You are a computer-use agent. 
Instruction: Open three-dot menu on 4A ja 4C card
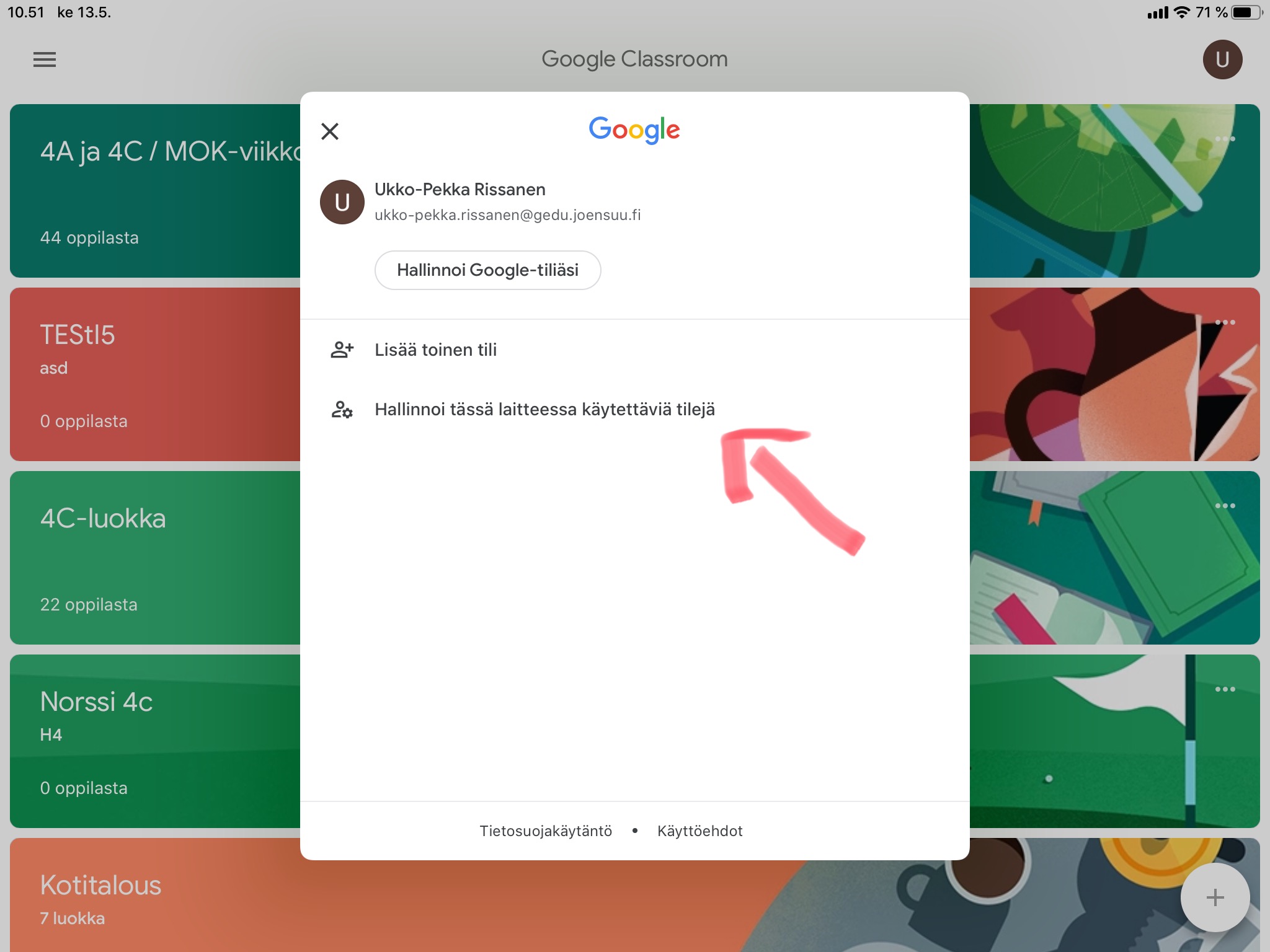coord(1225,139)
